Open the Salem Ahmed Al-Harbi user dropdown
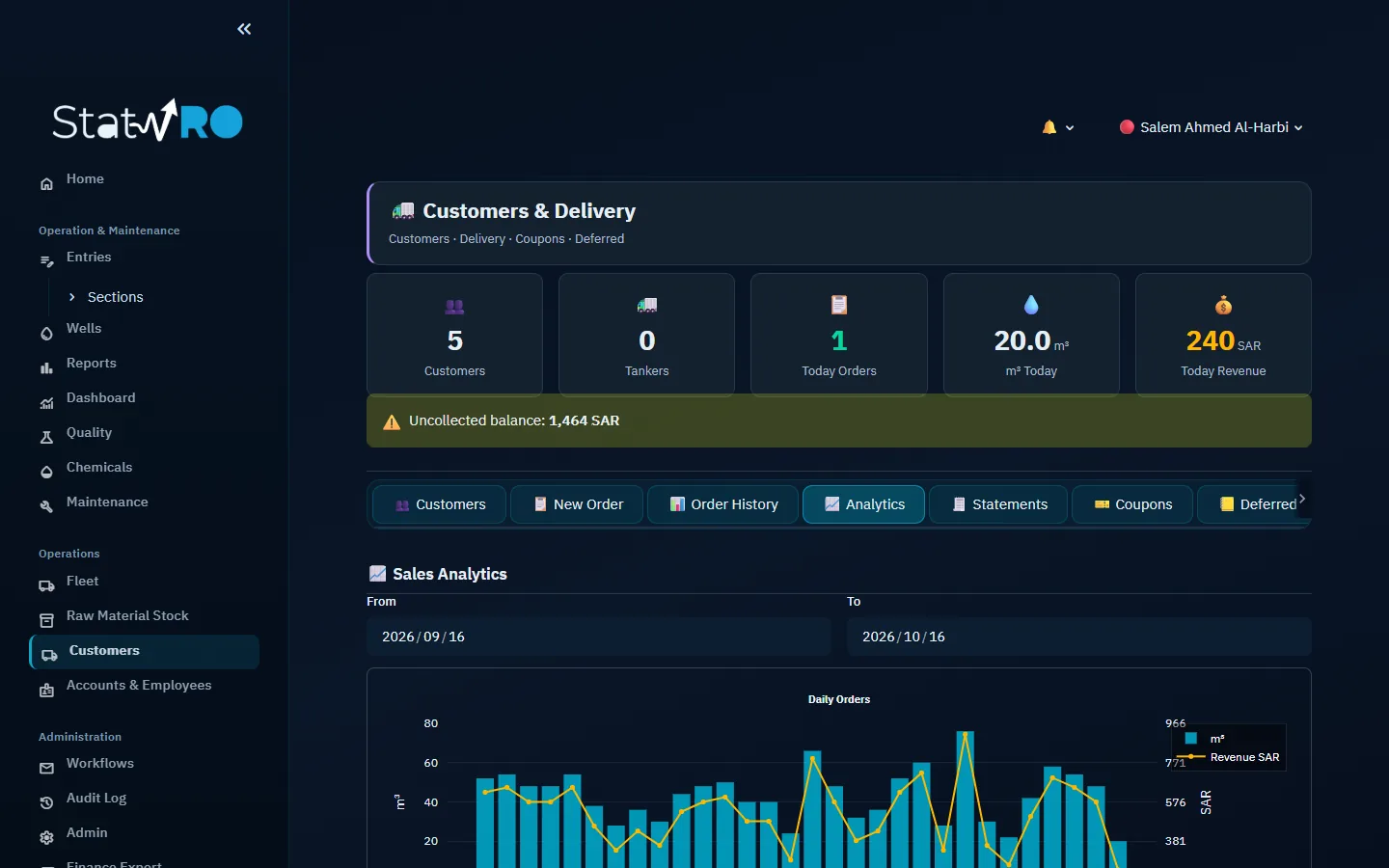1389x868 pixels. tap(1211, 127)
